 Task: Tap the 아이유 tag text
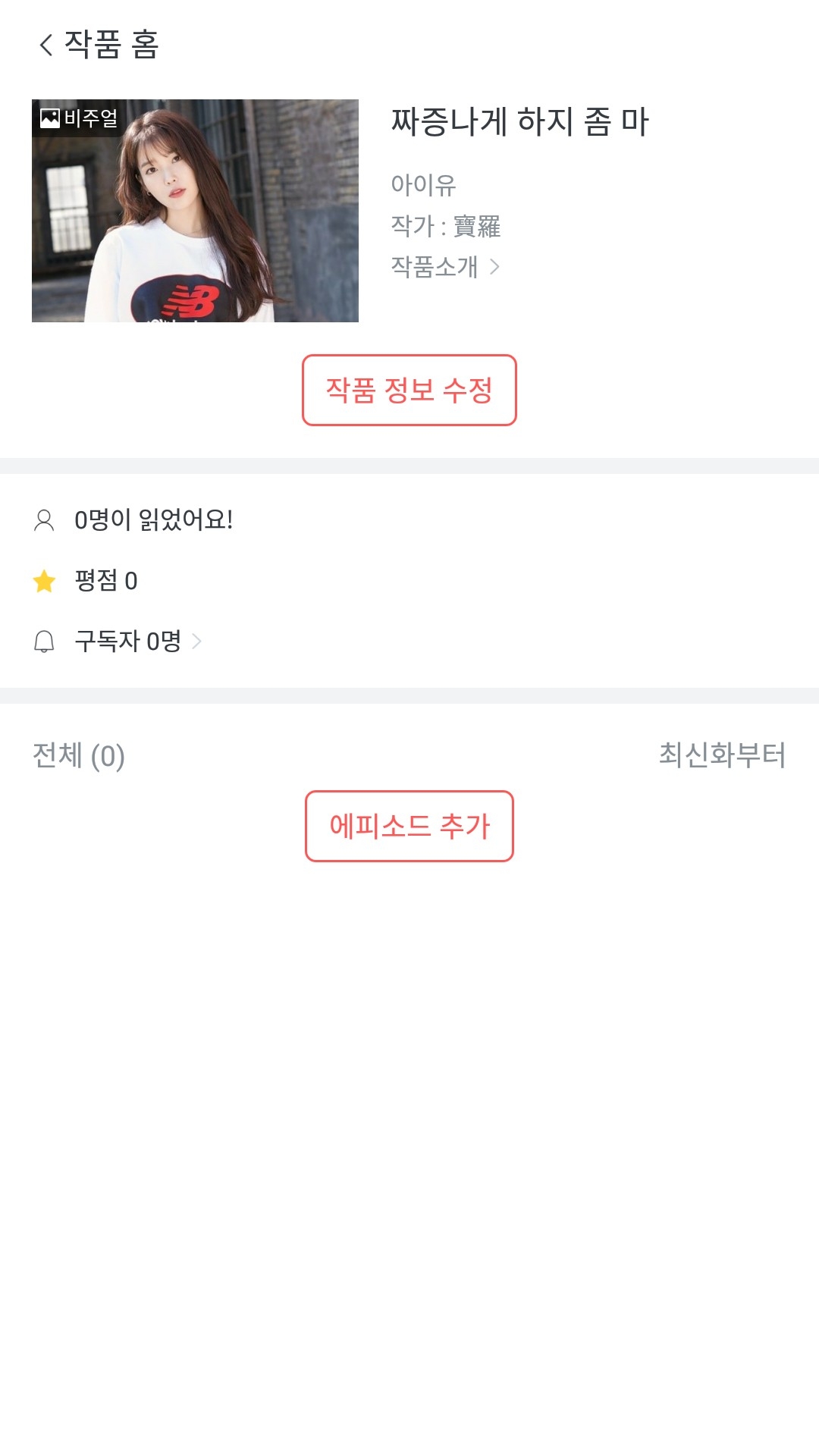423,185
